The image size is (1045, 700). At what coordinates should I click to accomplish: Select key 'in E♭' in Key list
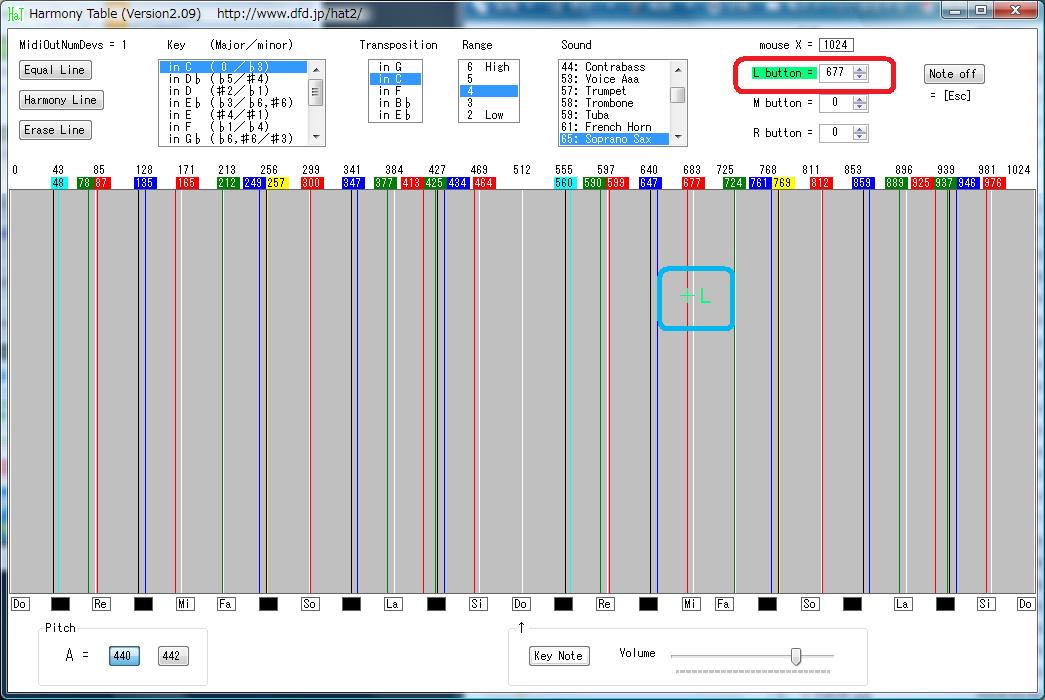pos(233,103)
